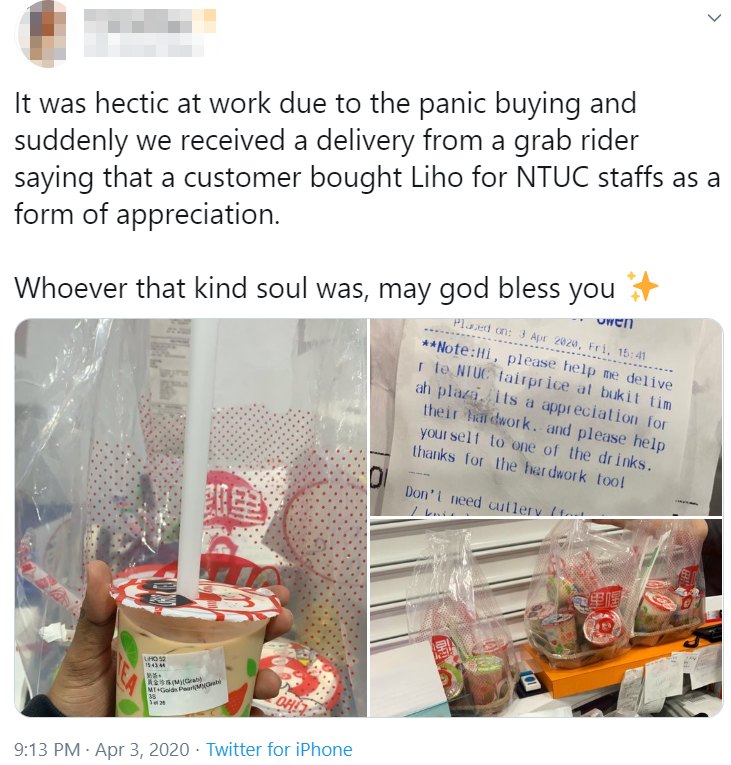731x765 pixels.
Task: Open the receipt note photo
Action: pos(546,417)
